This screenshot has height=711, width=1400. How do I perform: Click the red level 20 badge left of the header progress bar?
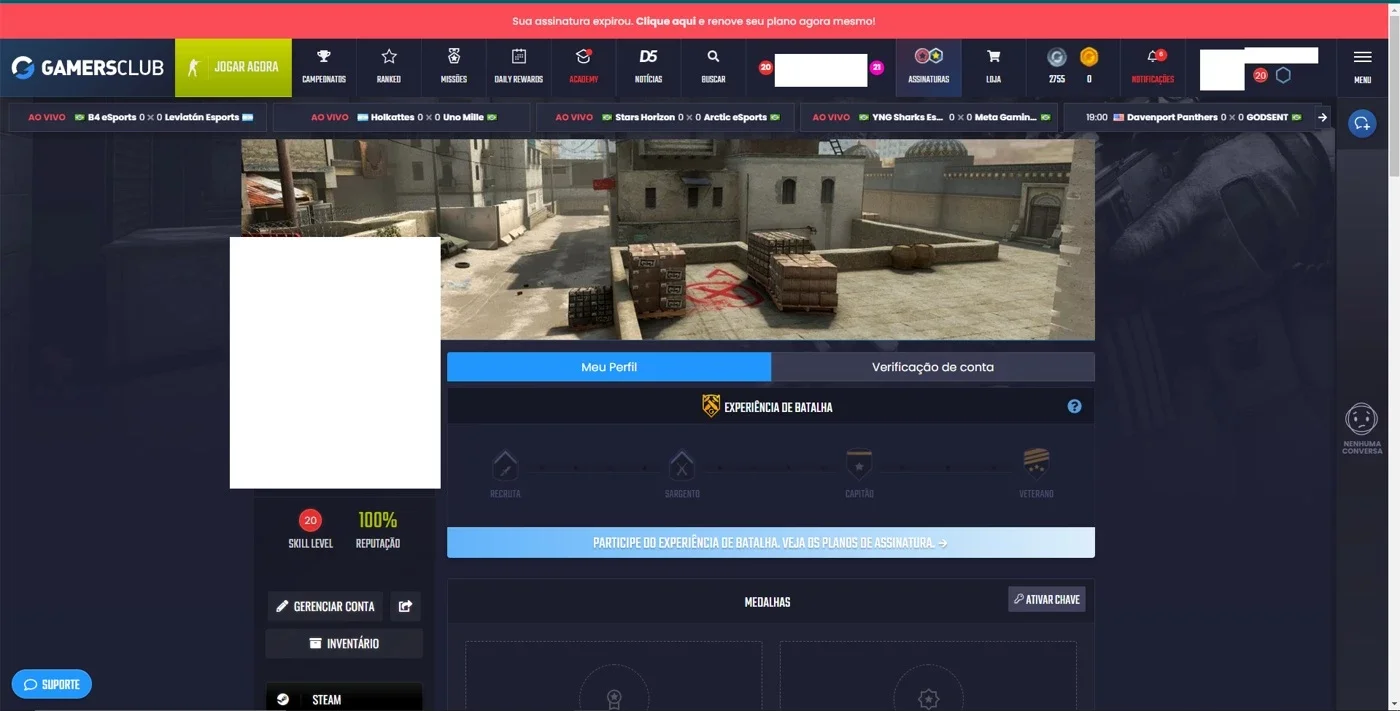[x=766, y=68]
